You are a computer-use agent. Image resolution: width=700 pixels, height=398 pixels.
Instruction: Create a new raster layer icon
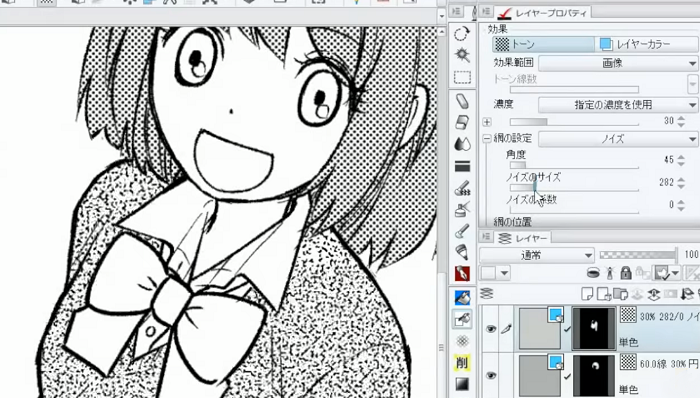tap(588, 294)
